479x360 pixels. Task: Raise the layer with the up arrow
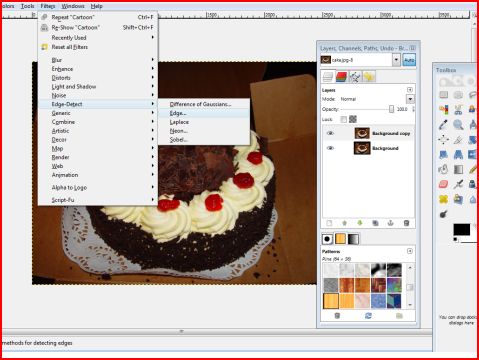(x=345, y=223)
